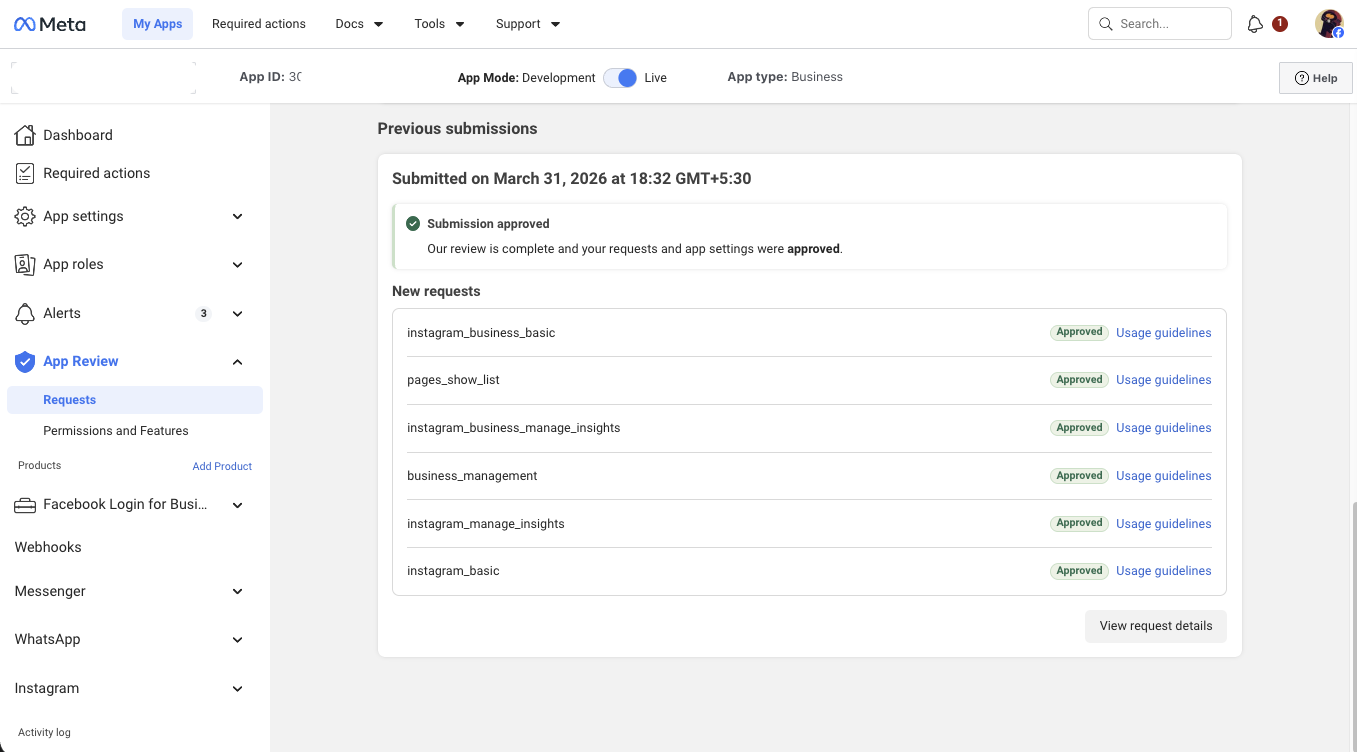
Task: Open Usage guidelines for business_management
Action: coord(1164,476)
